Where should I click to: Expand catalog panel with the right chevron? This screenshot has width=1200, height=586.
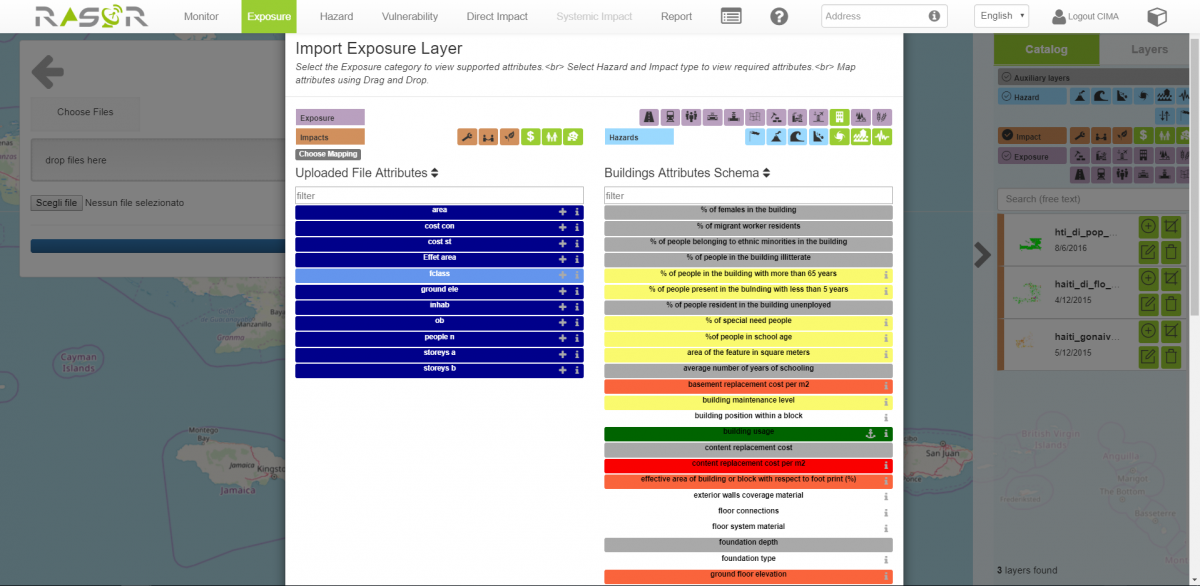click(x=982, y=255)
